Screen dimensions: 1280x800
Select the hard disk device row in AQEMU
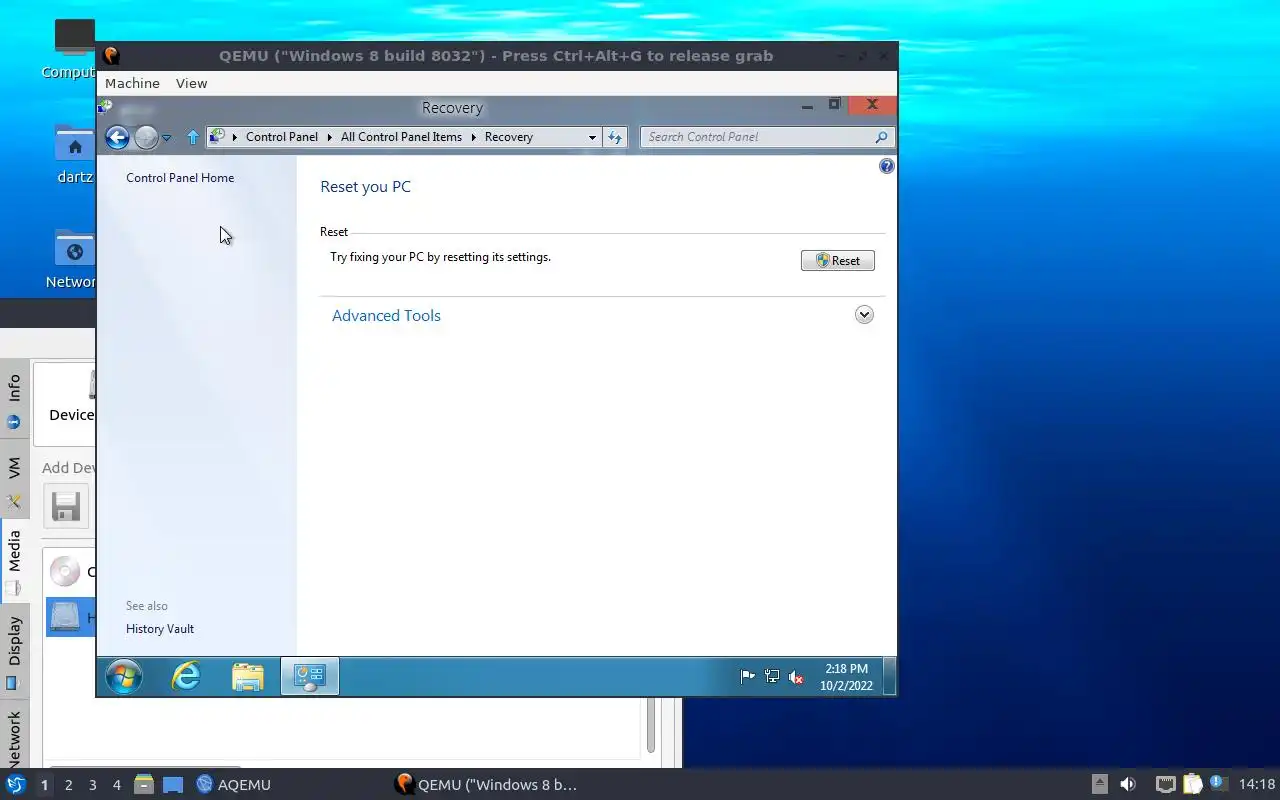pos(70,617)
